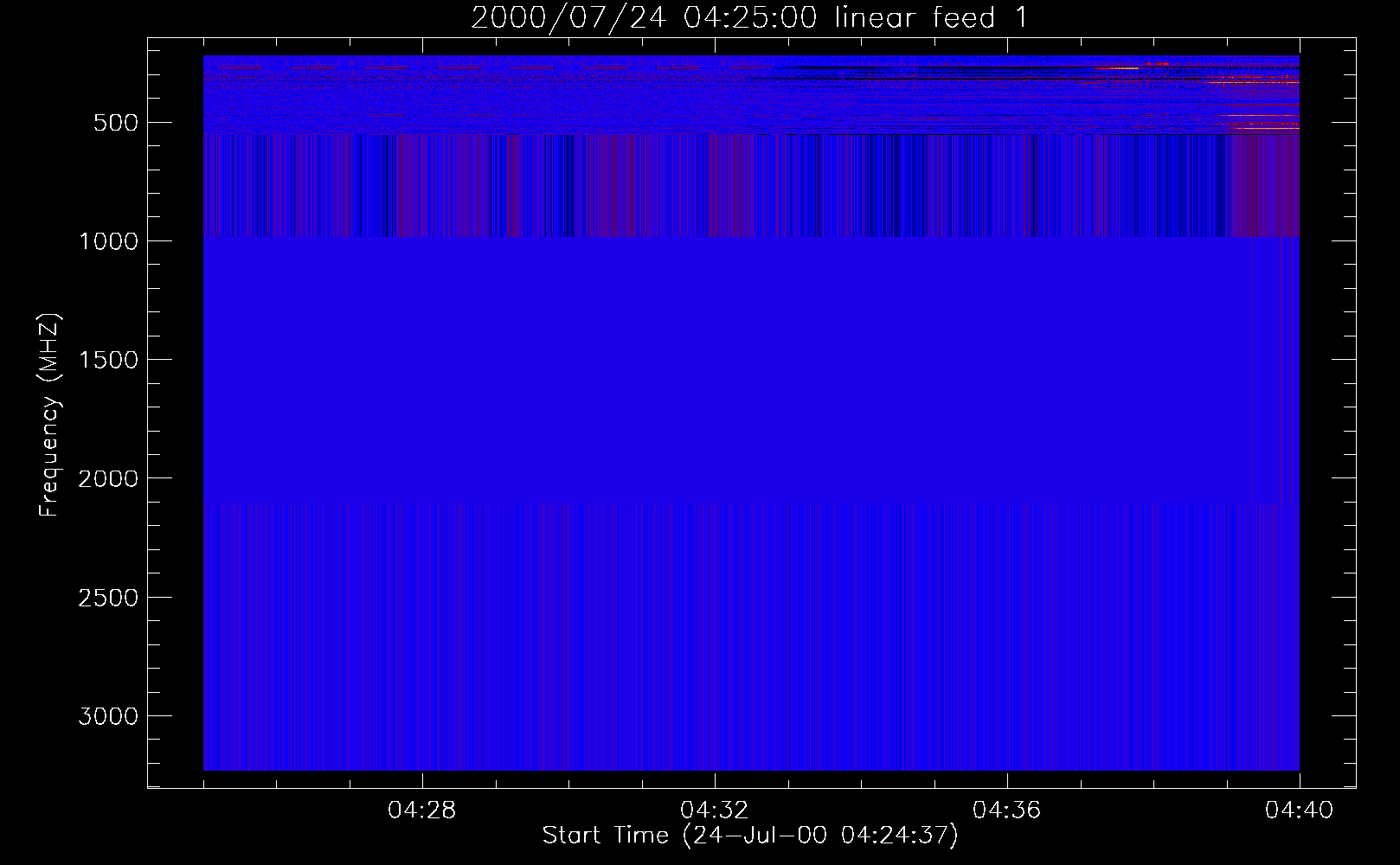
Task: Click the 04:40 time tick label
Action: [1300, 811]
